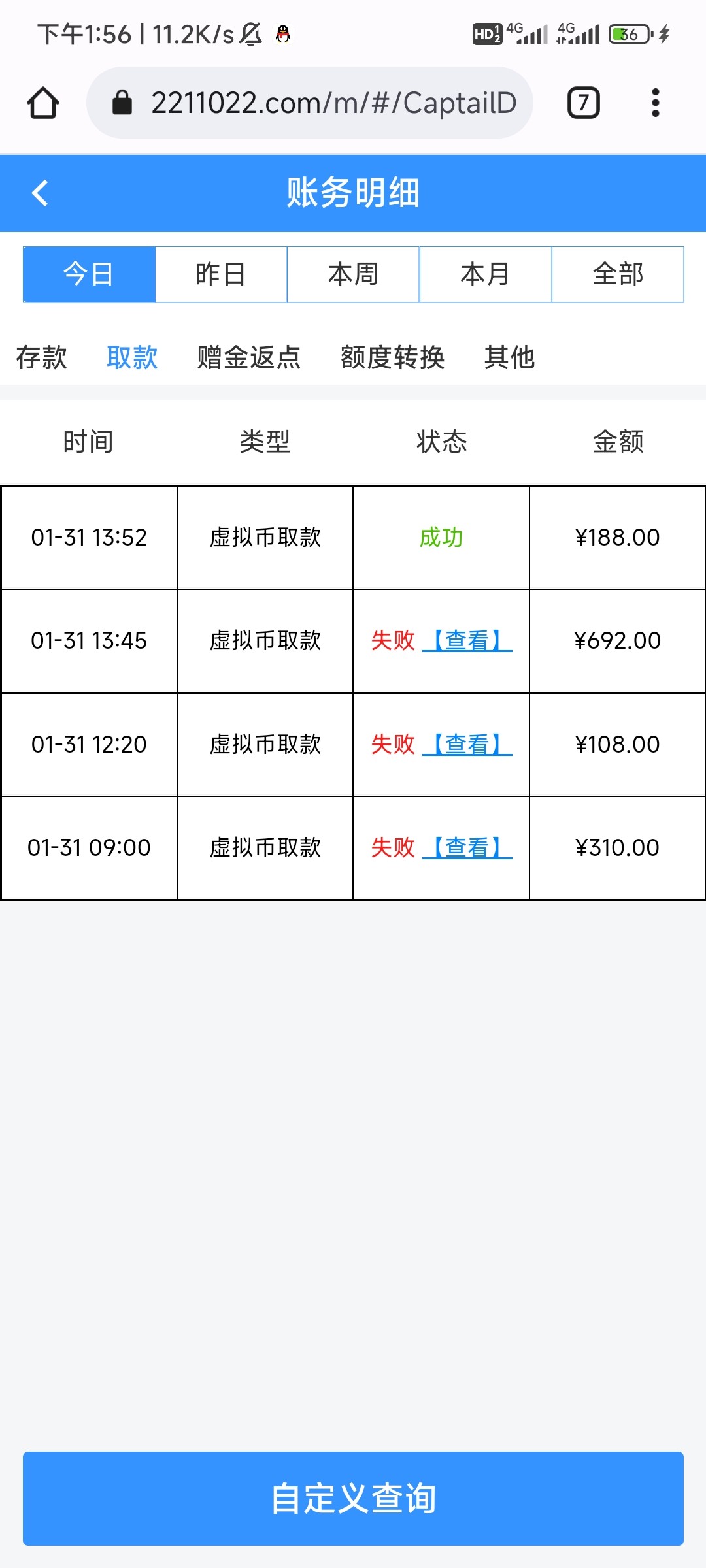Tap the QQ penguin status bar icon
This screenshot has width=706, height=1568.
283,34
